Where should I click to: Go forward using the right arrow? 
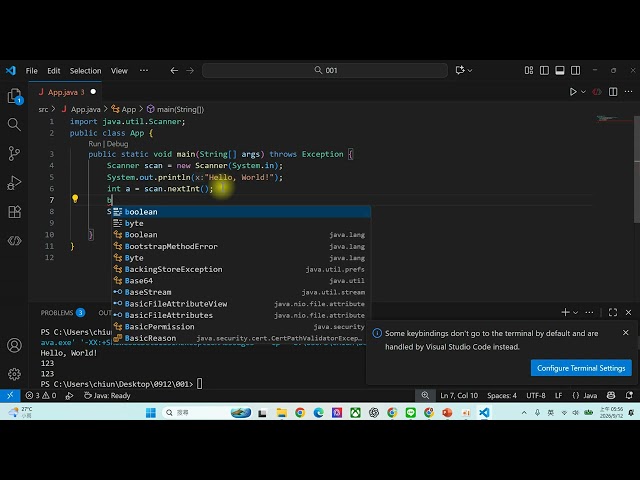pos(190,71)
